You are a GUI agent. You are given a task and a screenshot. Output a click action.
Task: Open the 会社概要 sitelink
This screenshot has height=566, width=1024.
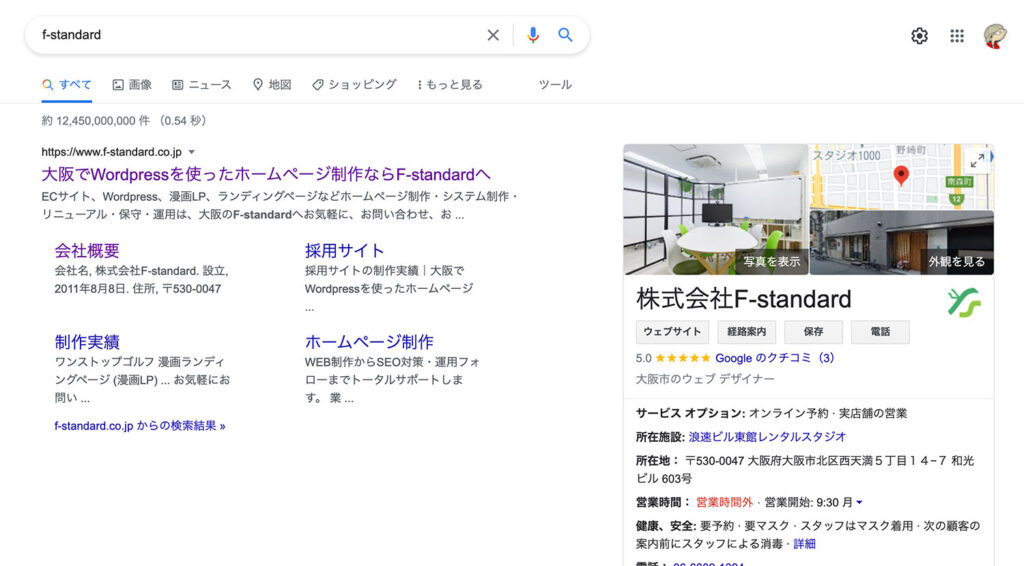coord(87,251)
